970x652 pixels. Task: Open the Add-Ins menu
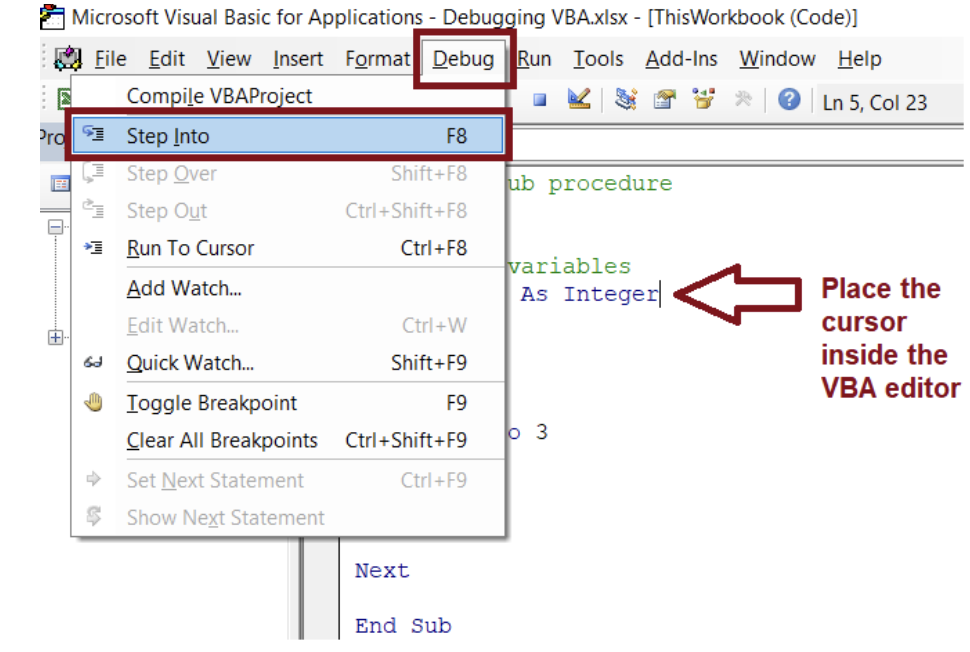[681, 59]
